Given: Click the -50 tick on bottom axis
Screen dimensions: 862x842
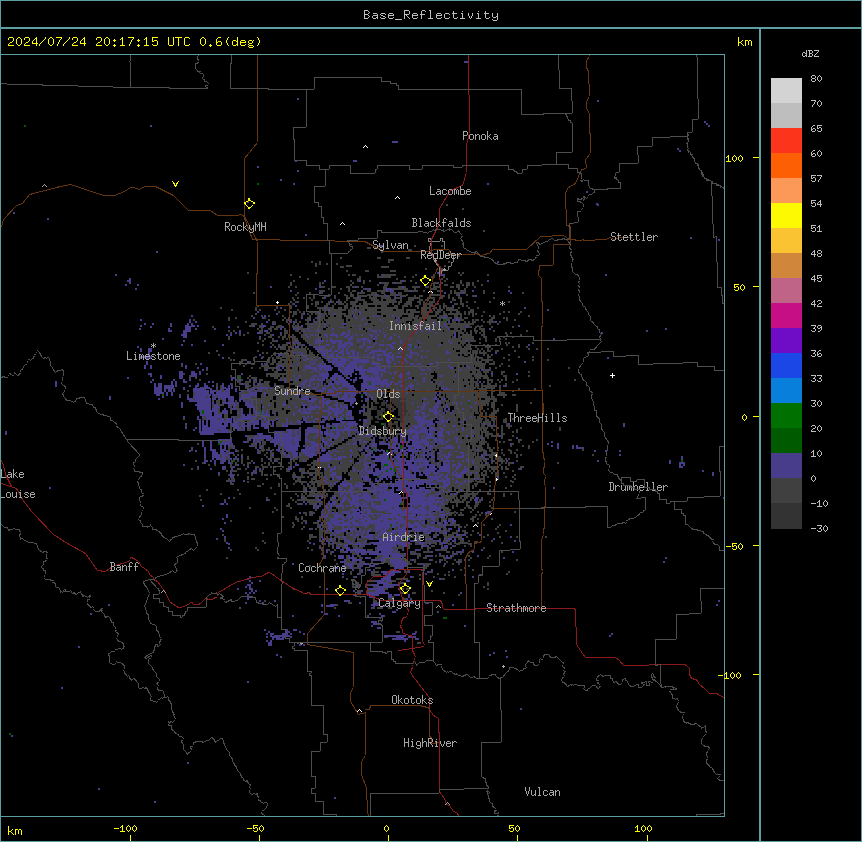Looking at the screenshot, I should click(255, 828).
